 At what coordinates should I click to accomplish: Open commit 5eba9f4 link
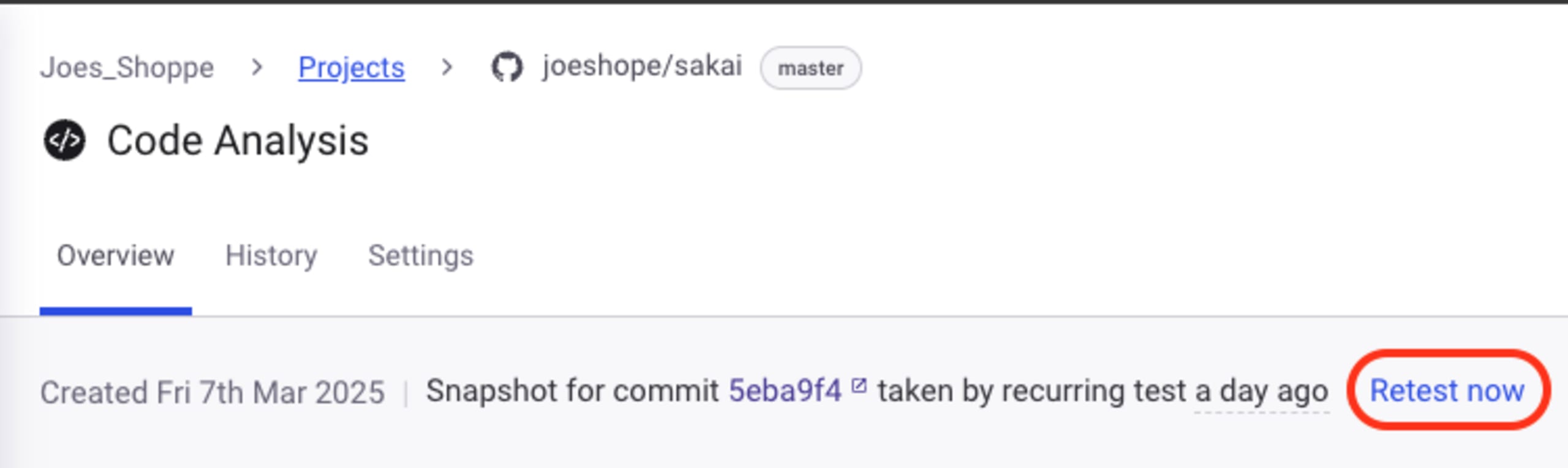click(785, 391)
